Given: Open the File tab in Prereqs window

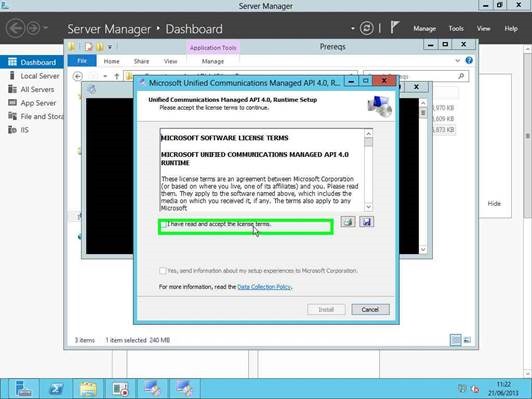Looking at the screenshot, I should pos(82,61).
